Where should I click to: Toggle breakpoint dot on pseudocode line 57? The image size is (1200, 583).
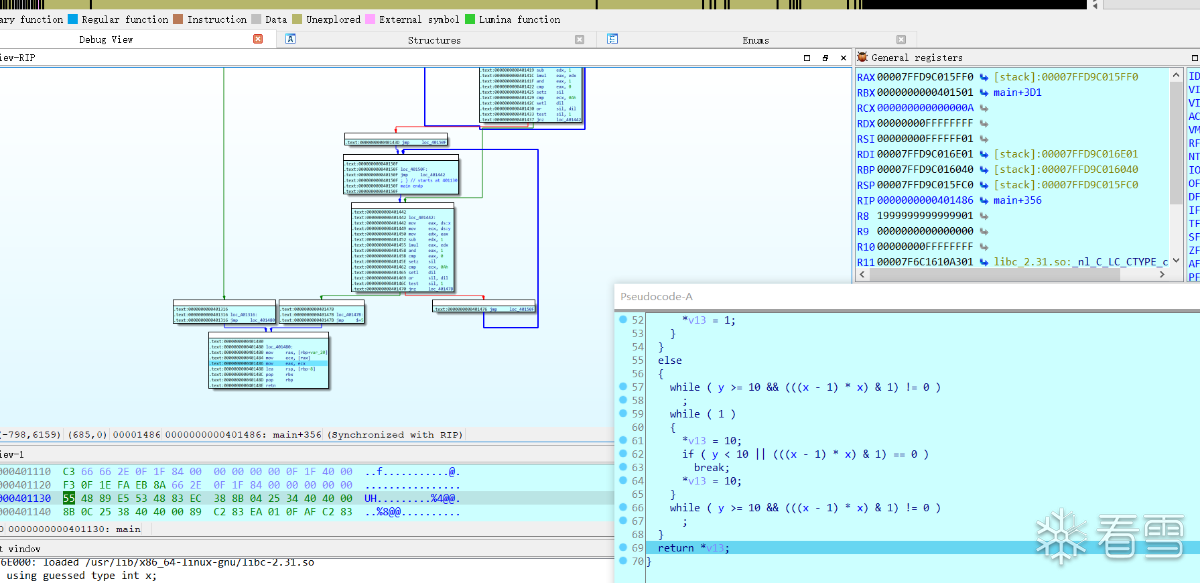coord(623,387)
